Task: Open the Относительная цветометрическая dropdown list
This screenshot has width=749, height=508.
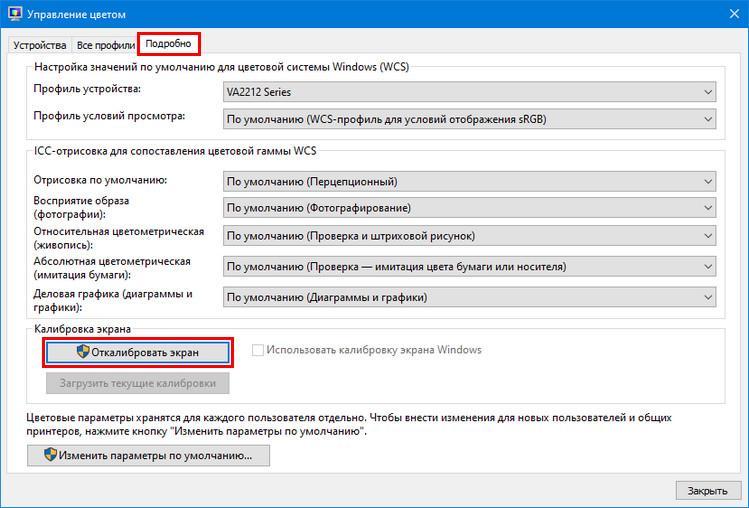Action: click(469, 236)
